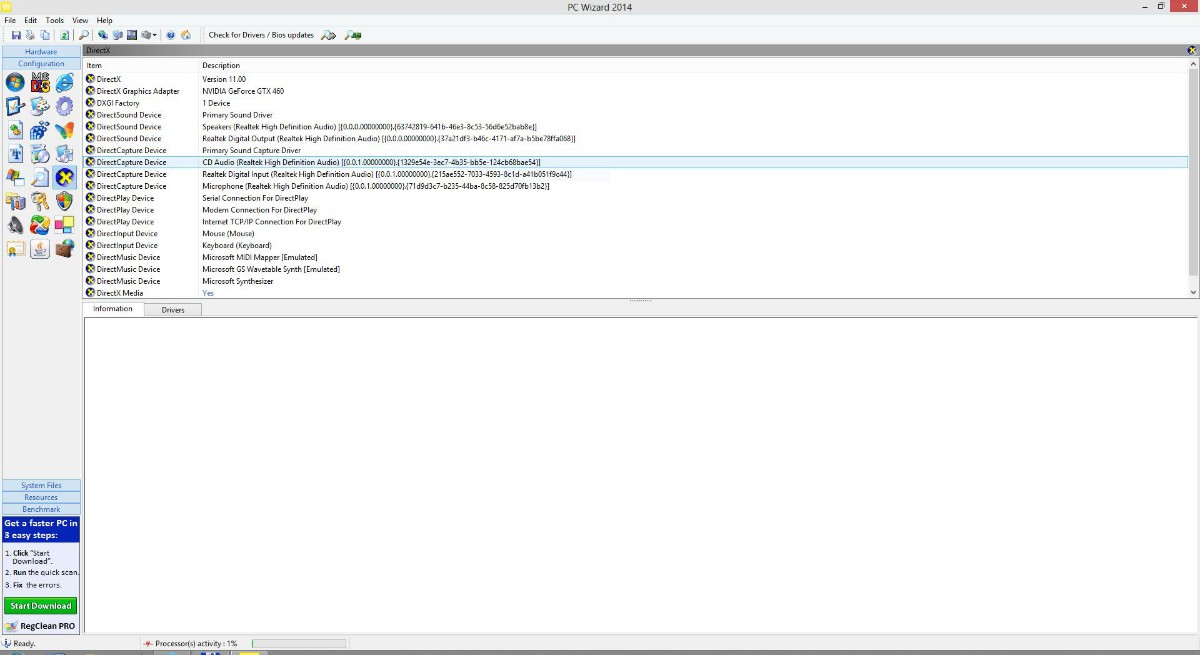Click the Copy toolbar icon
Viewport: 1200px width, 655px height.
tap(45, 35)
